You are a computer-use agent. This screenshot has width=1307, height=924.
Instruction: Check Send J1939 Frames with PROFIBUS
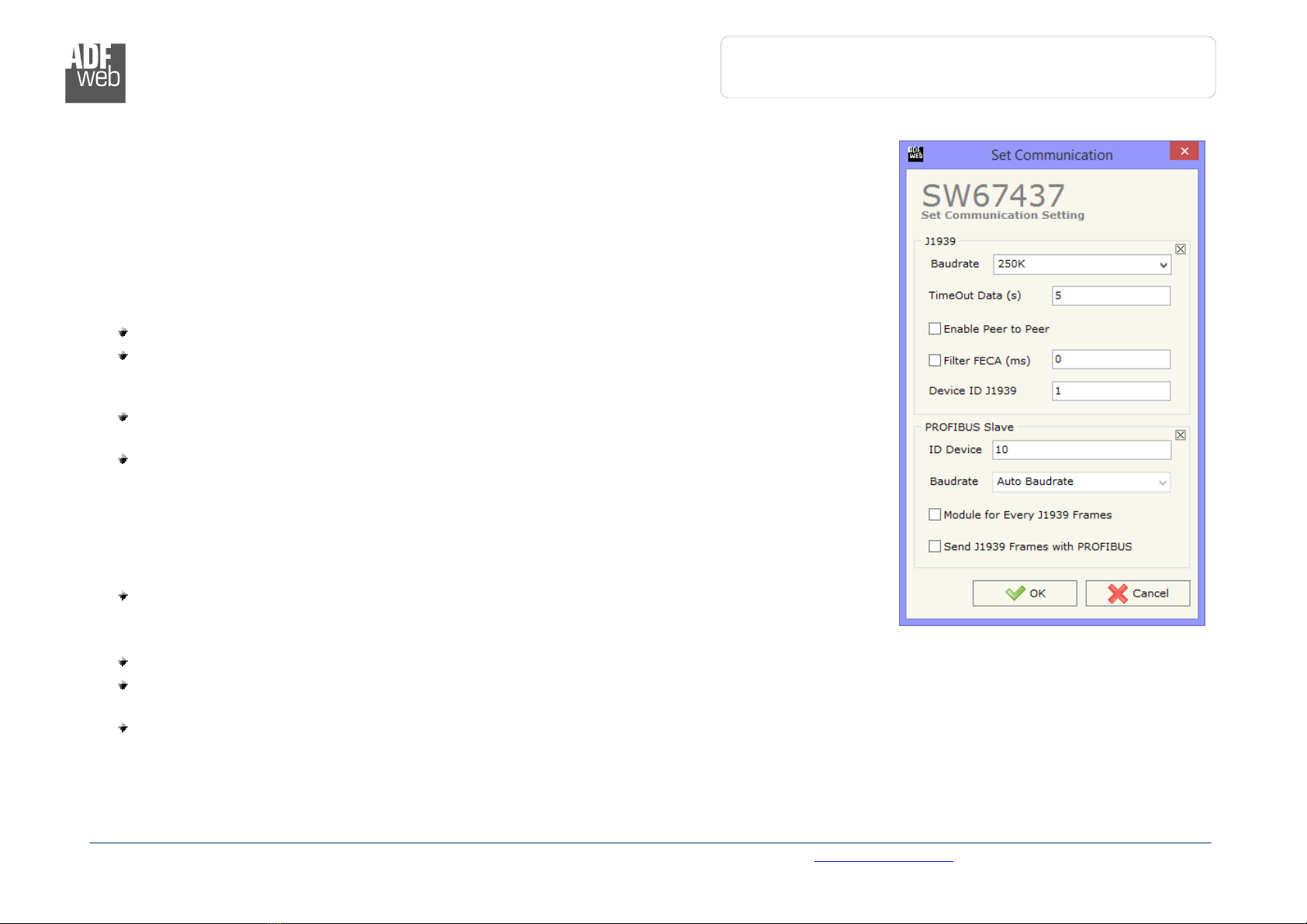(x=935, y=546)
